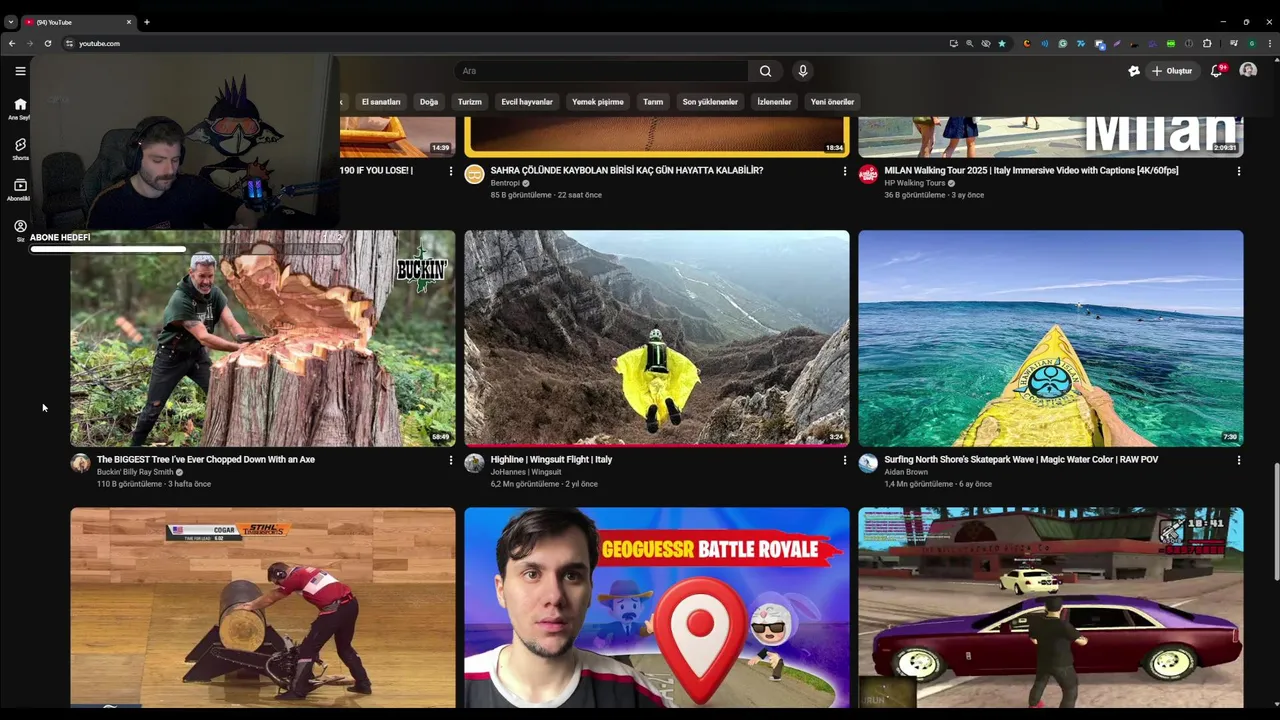Screen dimensions: 1280x720
Task: Play the GeoGuessr Battle Royale thumbnail
Action: click(657, 608)
